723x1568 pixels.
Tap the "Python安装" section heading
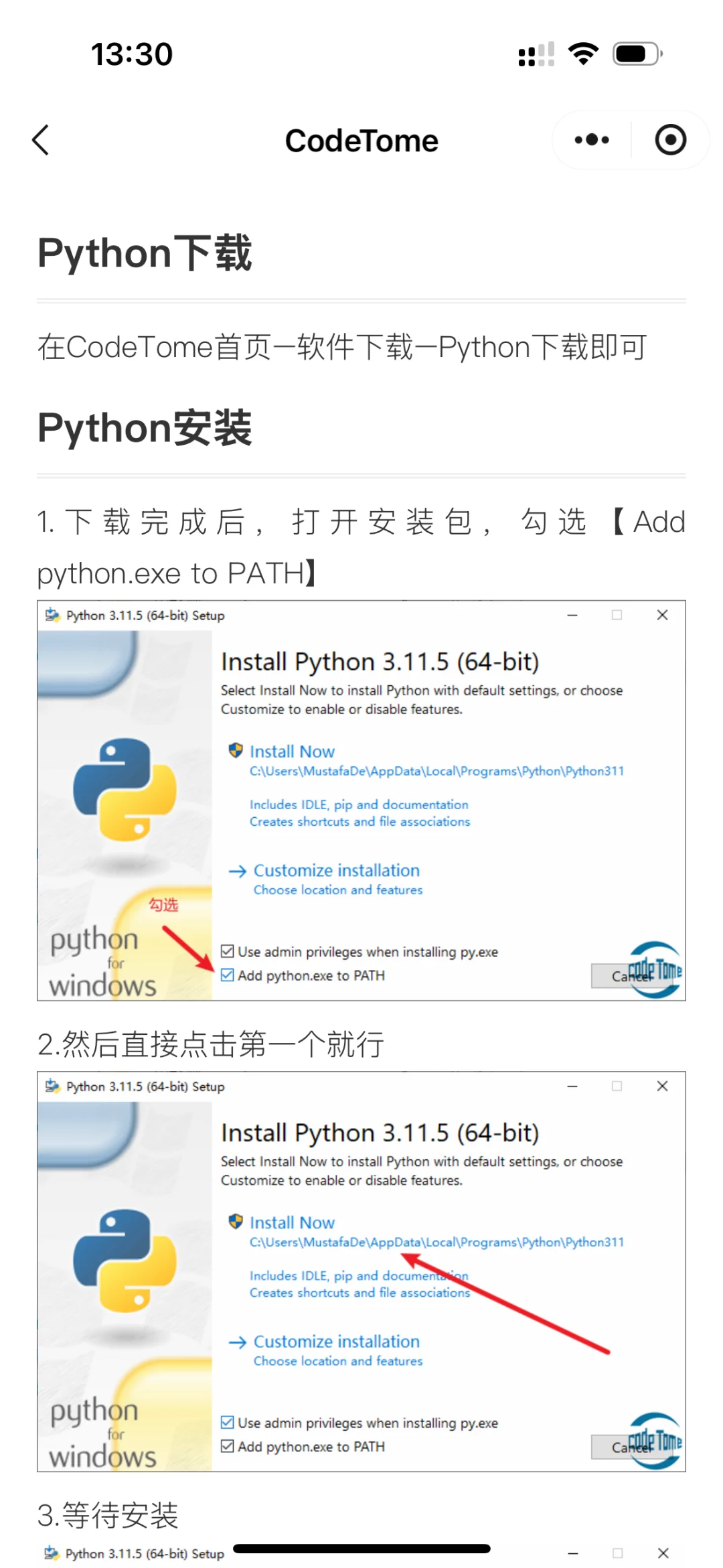[x=145, y=428]
